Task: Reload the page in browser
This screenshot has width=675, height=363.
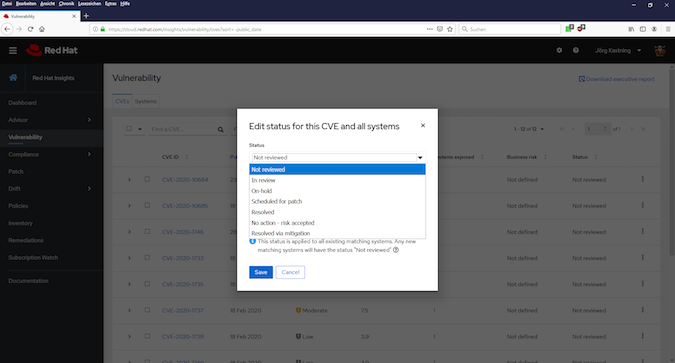Action: pyautogui.click(x=30, y=29)
